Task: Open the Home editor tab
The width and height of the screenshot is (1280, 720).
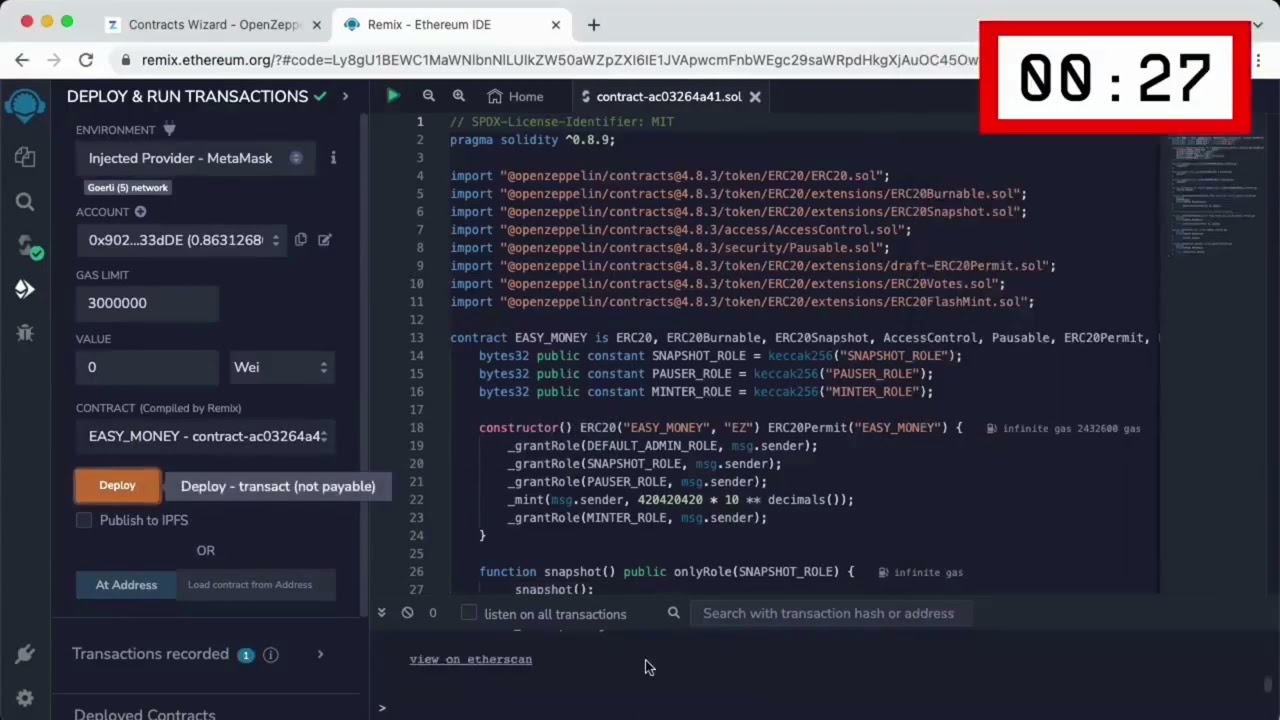Action: click(516, 97)
